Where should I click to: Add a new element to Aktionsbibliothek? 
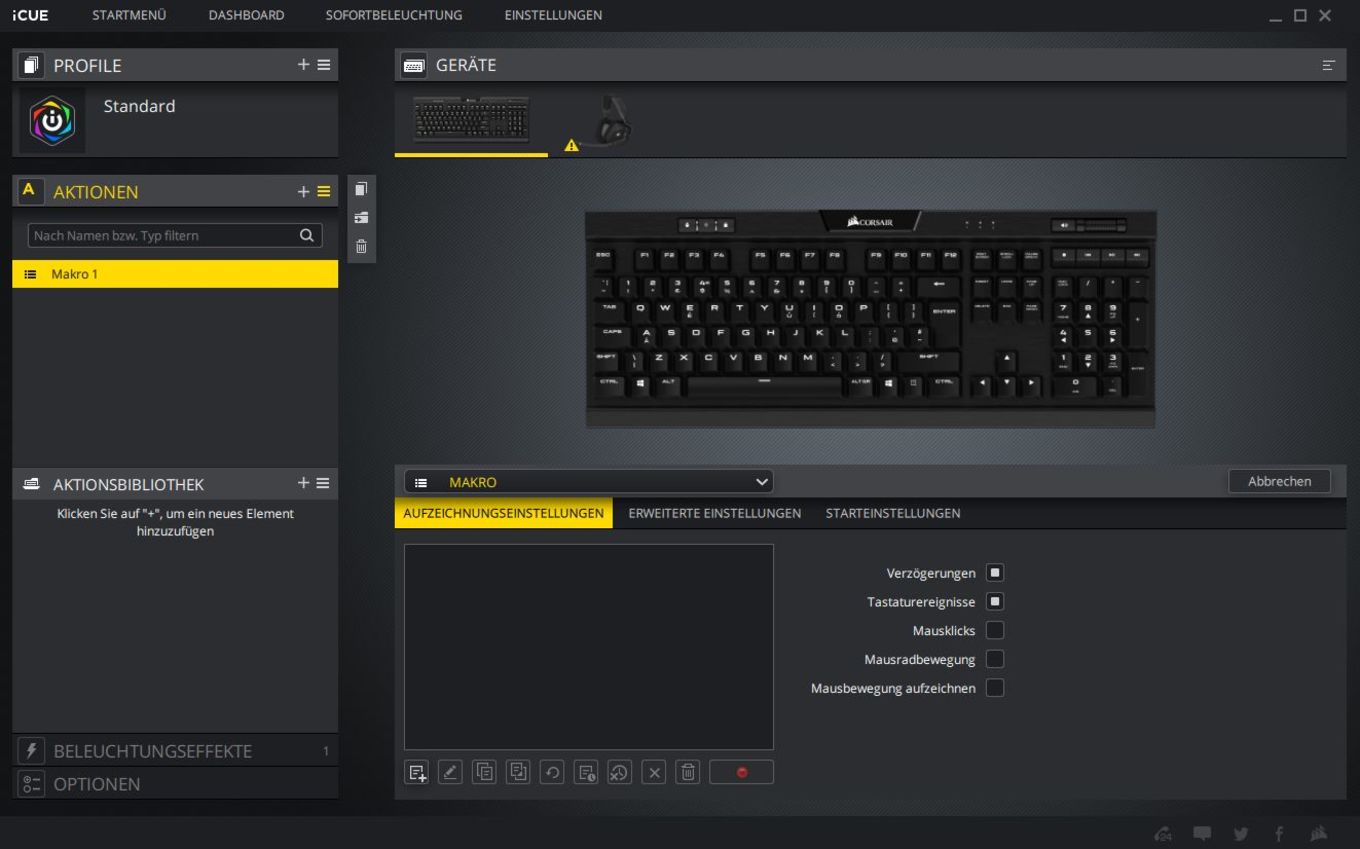304,483
